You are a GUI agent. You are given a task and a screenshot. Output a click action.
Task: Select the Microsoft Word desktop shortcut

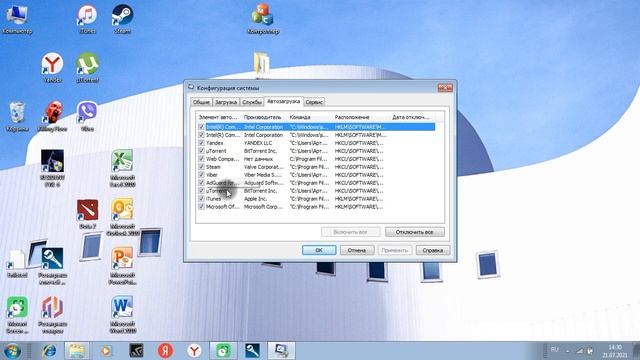[122, 315]
